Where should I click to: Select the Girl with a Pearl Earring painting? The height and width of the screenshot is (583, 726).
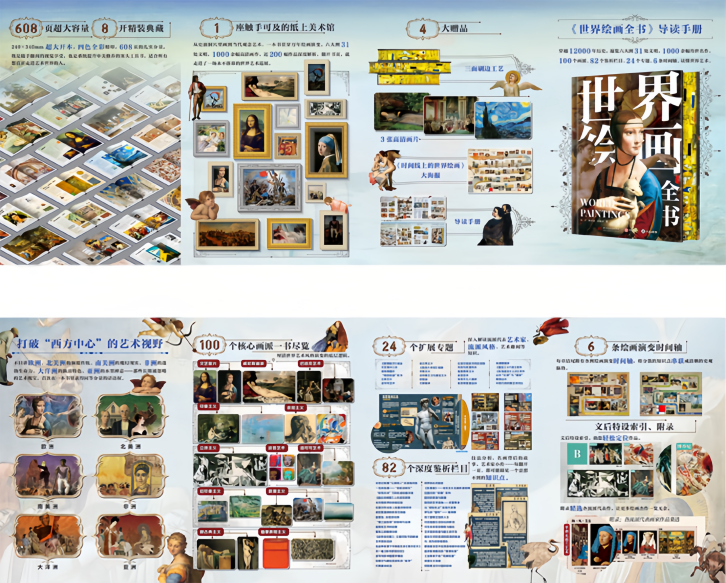click(x=326, y=150)
